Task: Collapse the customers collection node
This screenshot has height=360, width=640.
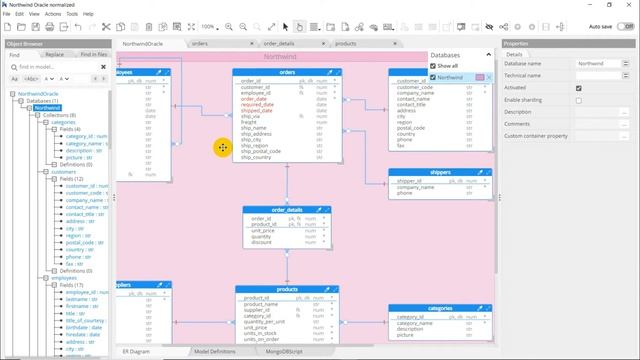Action: tap(46, 172)
